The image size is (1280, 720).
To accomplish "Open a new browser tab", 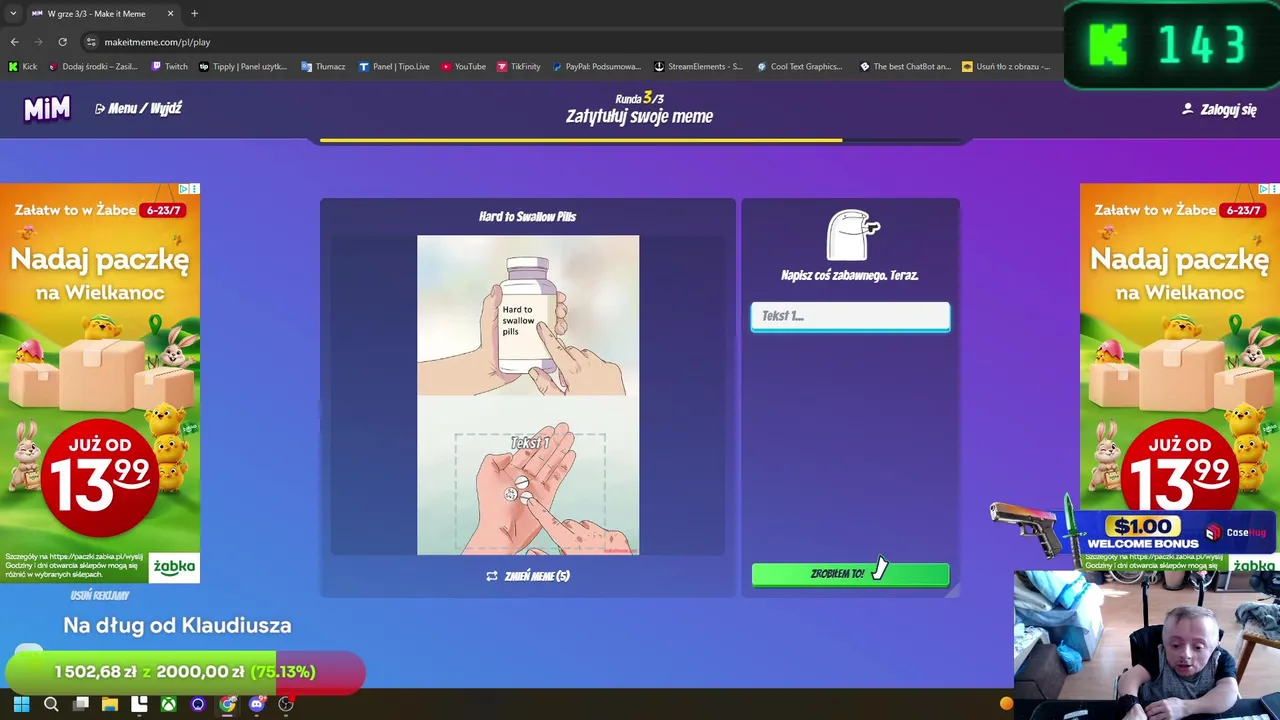I will pos(194,13).
